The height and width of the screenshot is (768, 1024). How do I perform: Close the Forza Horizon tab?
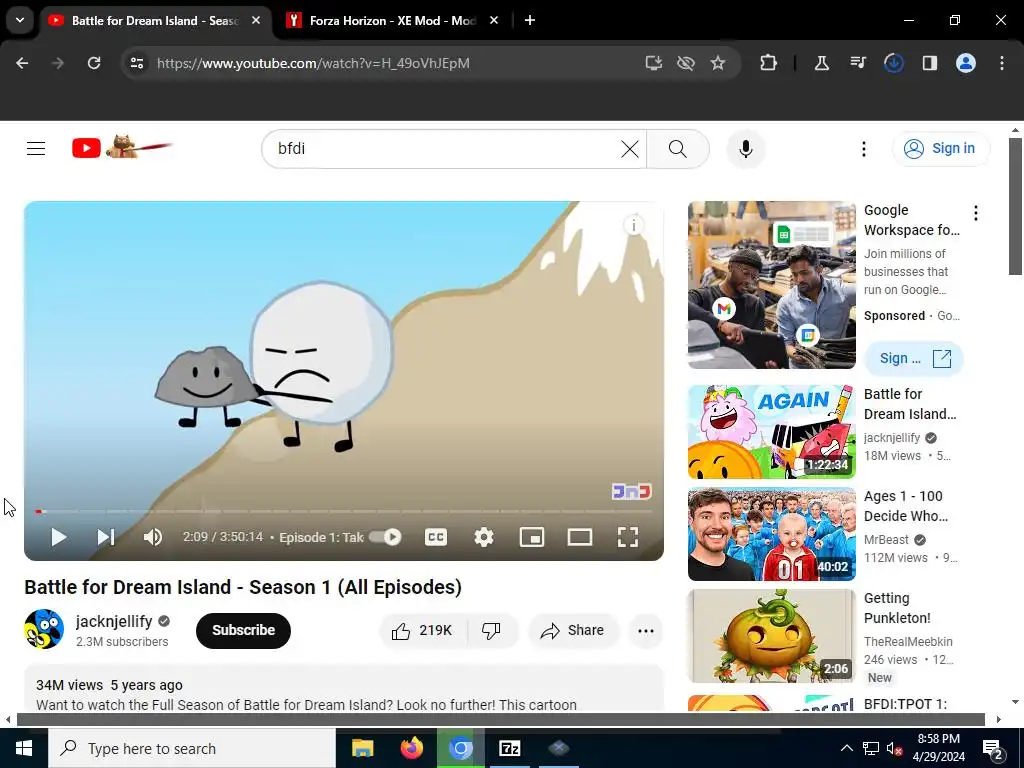pos(494,20)
